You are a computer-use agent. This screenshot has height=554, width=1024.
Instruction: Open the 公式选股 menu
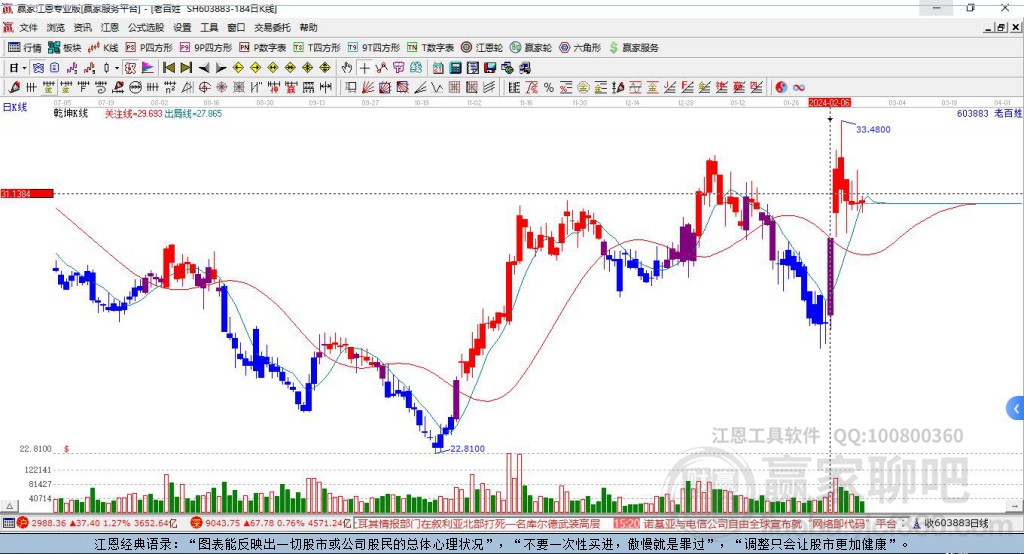146,27
